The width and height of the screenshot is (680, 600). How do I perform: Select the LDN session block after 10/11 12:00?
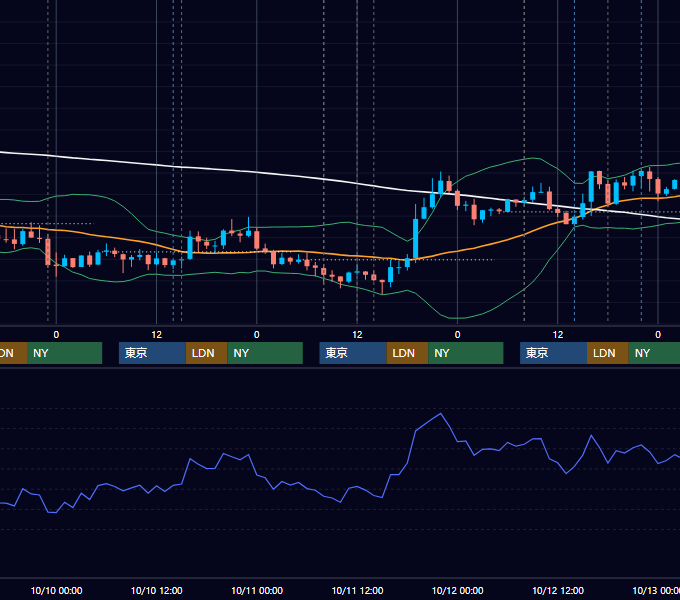[407, 353]
